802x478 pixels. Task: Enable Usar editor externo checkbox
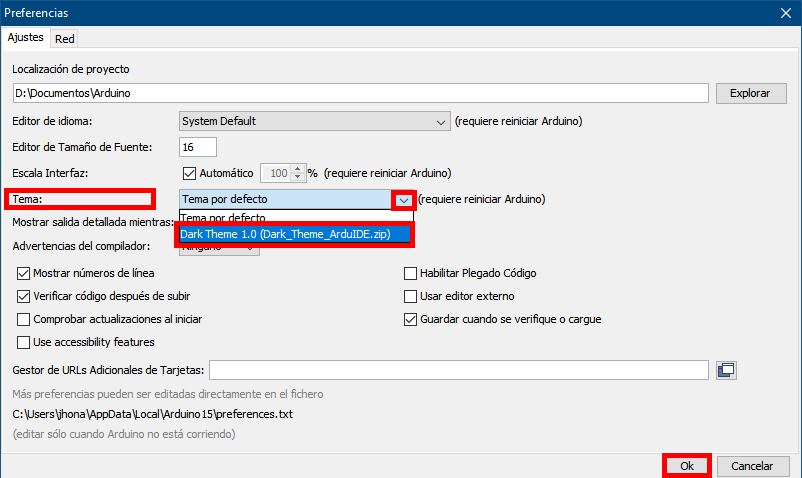pyautogui.click(x=410, y=297)
